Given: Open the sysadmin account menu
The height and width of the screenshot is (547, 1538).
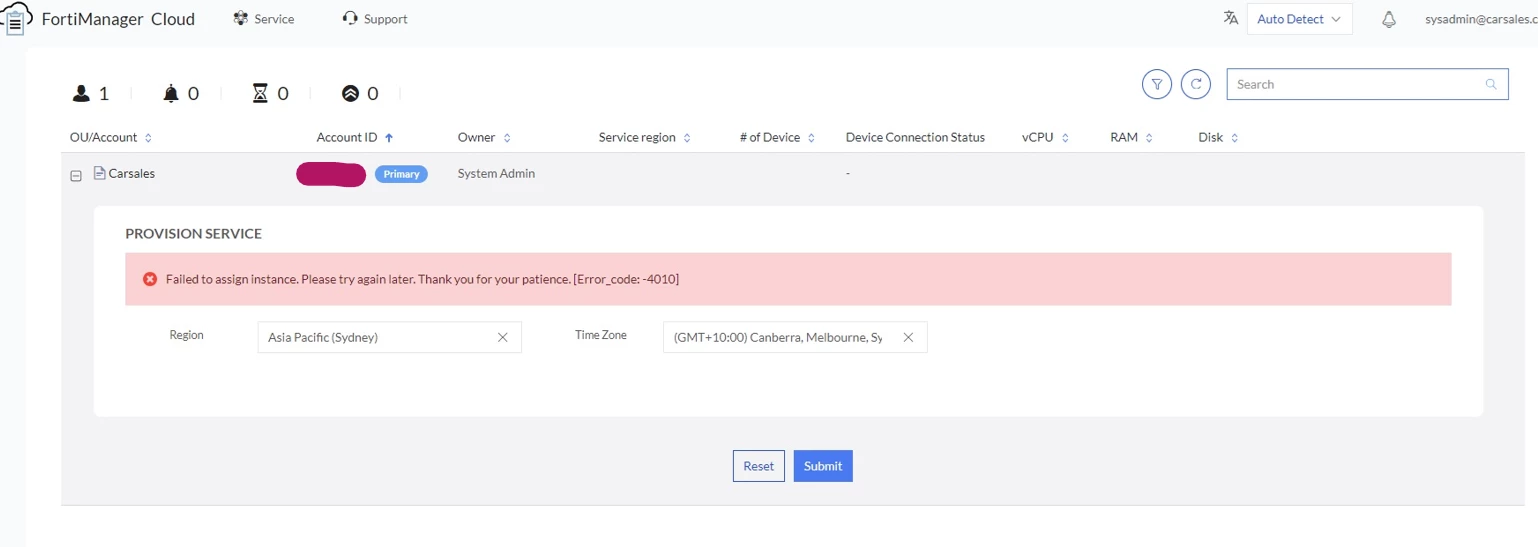Looking at the screenshot, I should [x=1481, y=19].
